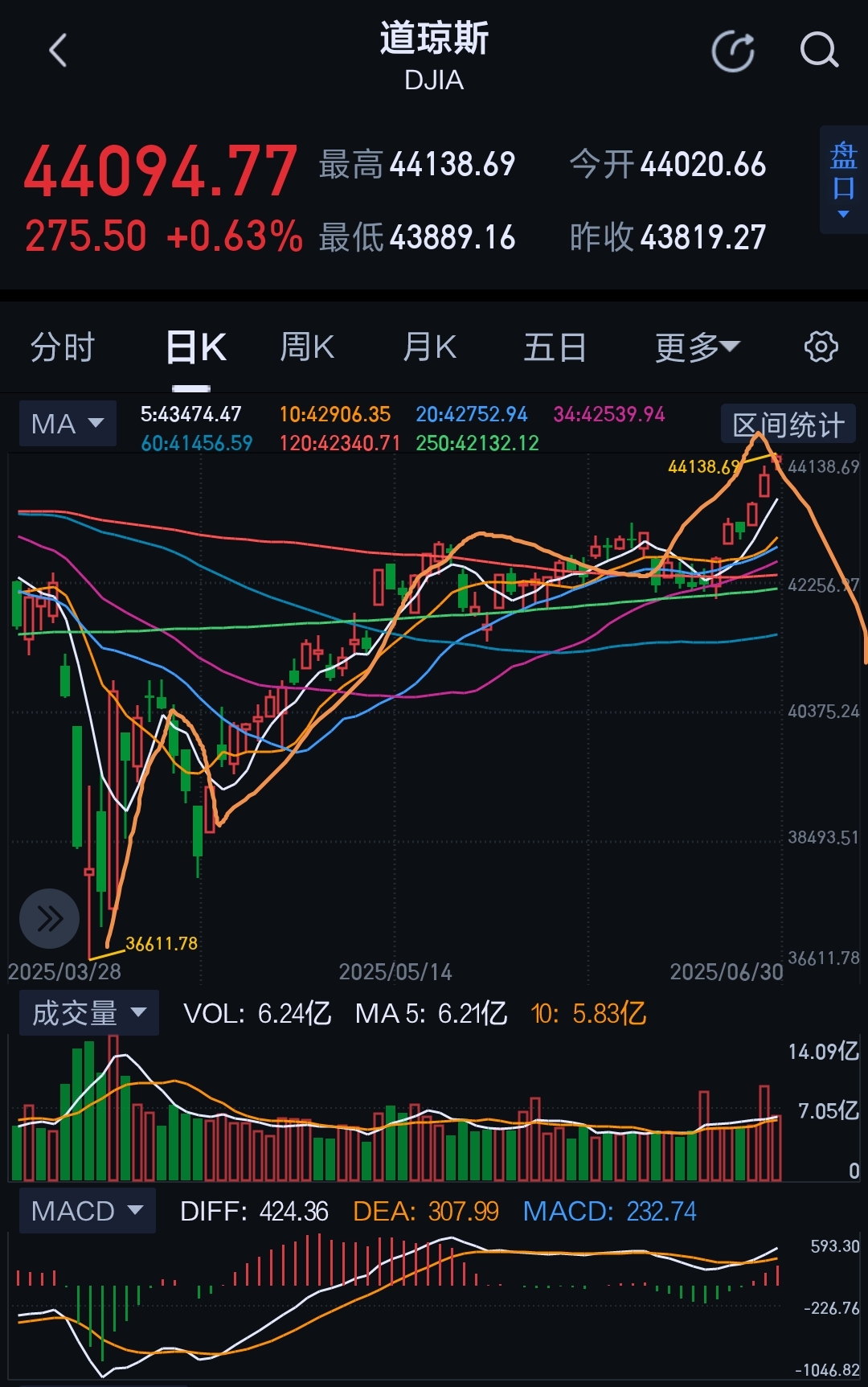The image size is (868, 1387).
Task: Open the 五日 tab
Action: [555, 347]
